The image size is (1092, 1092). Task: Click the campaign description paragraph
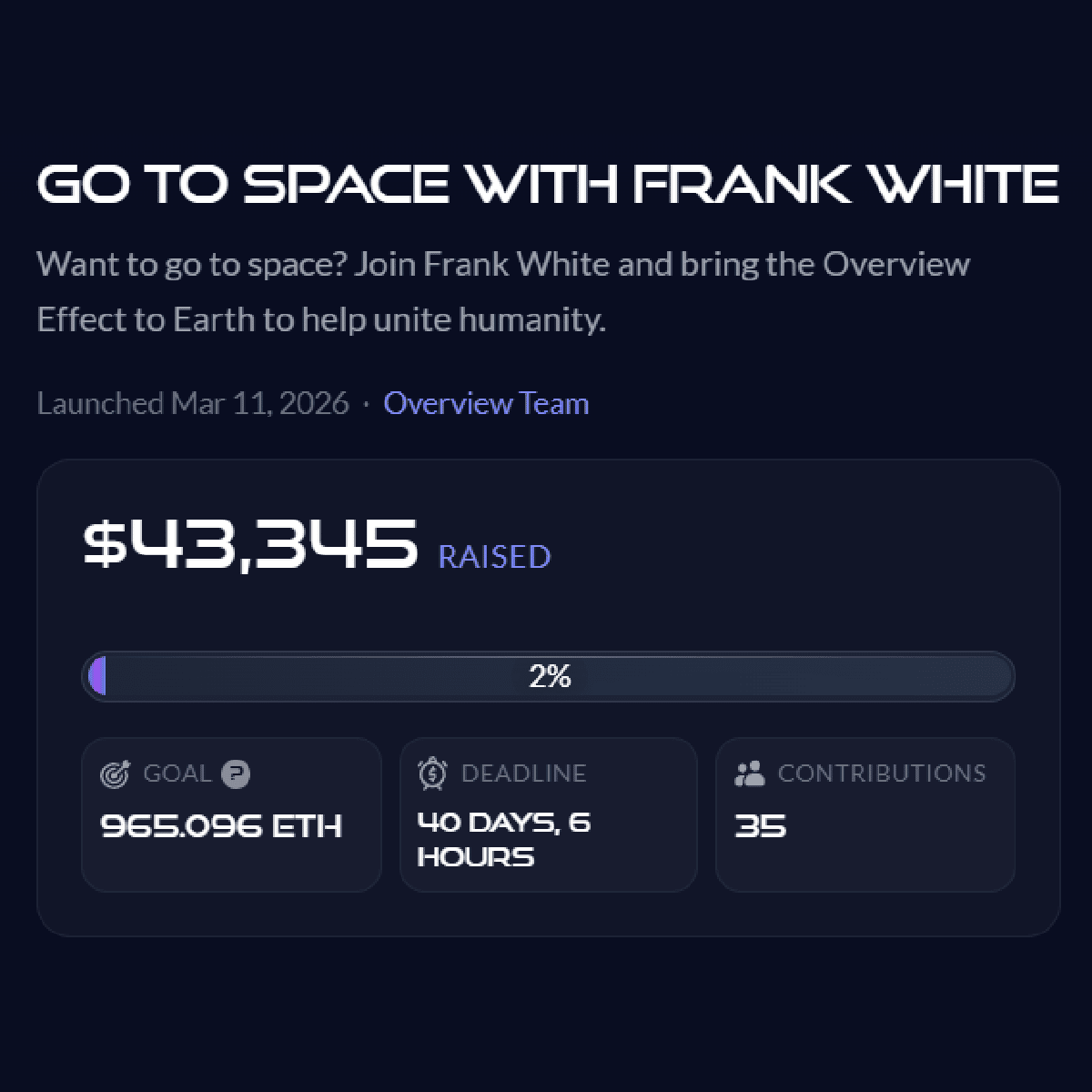tap(503, 291)
